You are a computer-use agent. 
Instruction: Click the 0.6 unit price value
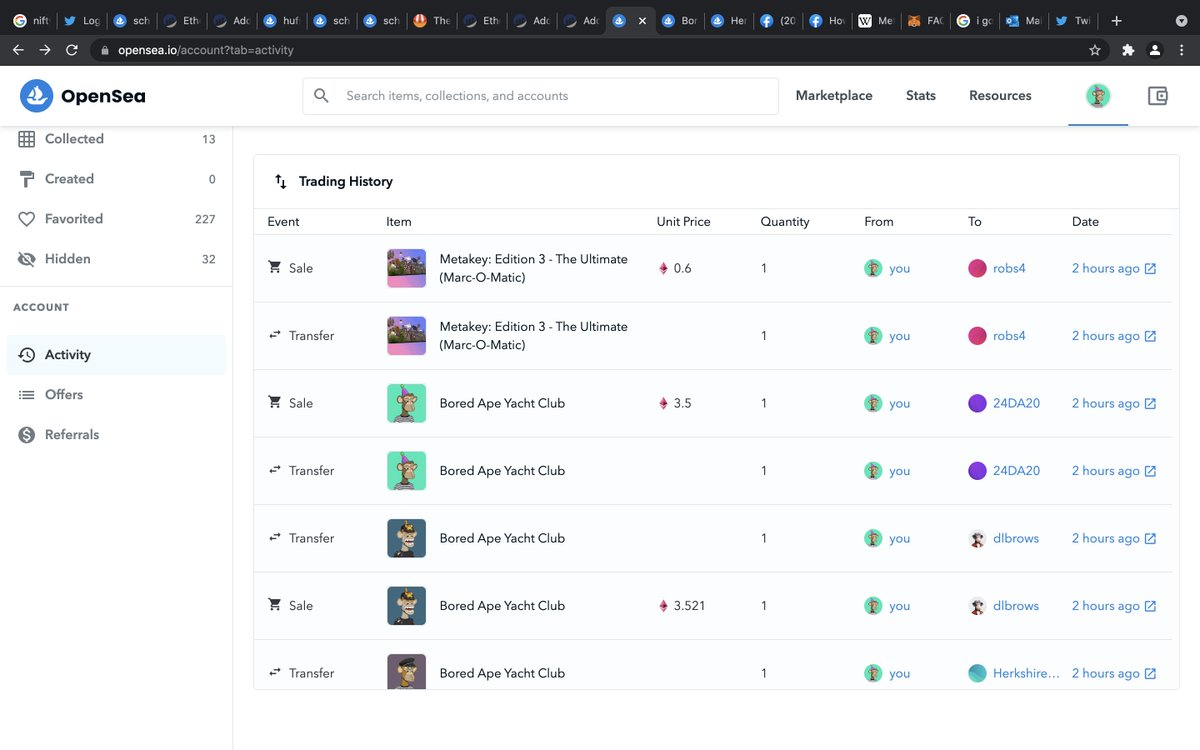point(682,268)
